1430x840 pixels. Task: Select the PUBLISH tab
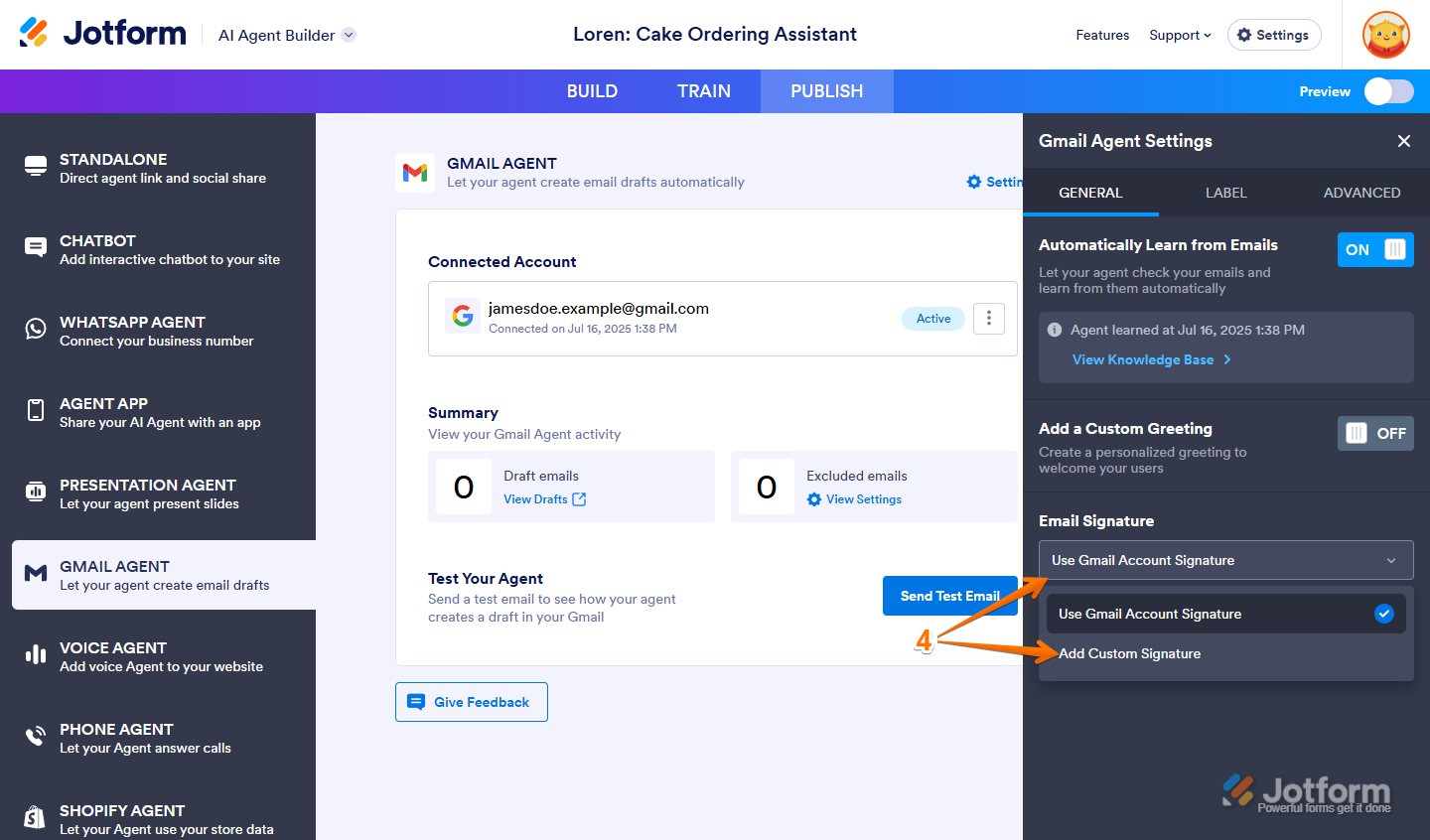click(827, 91)
